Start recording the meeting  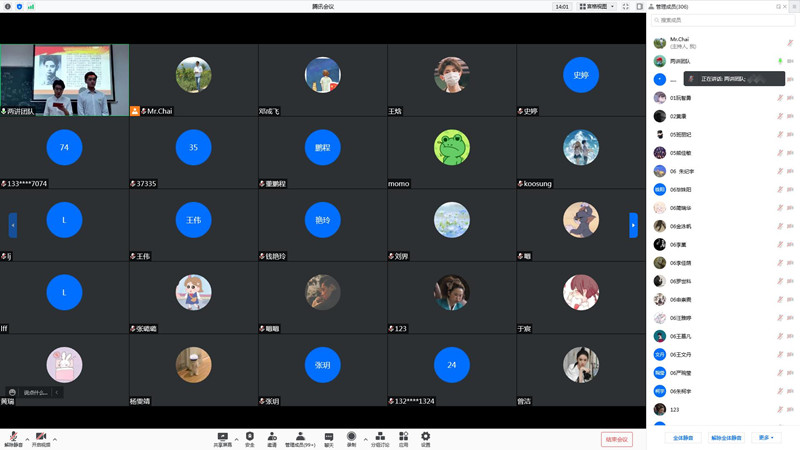point(351,439)
